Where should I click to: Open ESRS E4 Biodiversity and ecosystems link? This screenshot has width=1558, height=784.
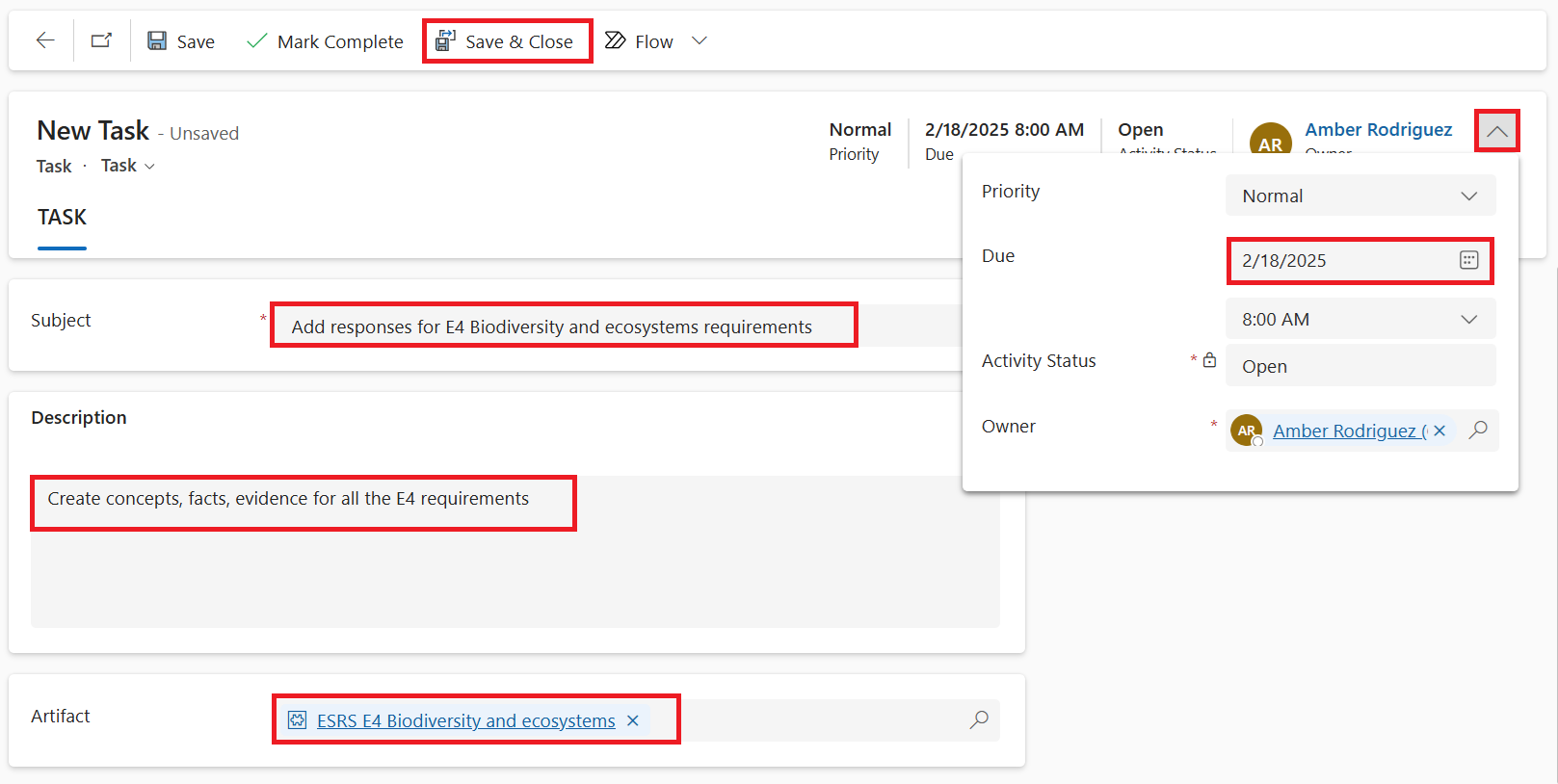[466, 720]
